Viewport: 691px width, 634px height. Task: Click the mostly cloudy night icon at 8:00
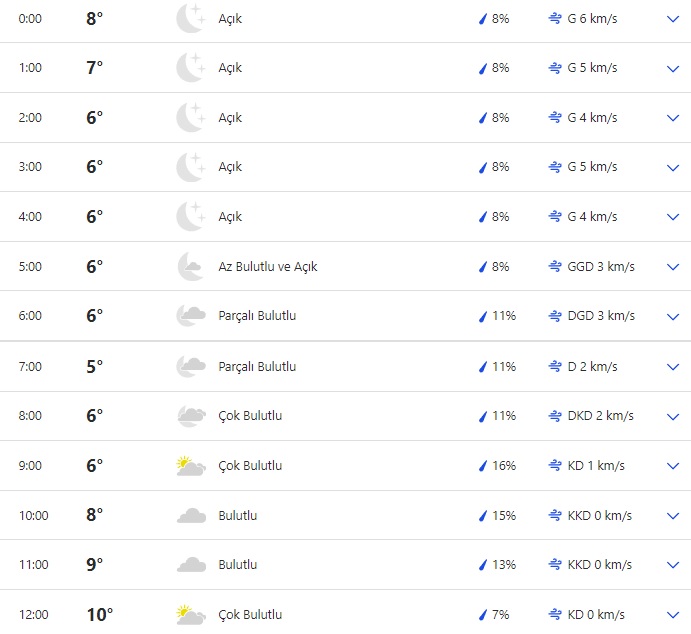(x=190, y=416)
